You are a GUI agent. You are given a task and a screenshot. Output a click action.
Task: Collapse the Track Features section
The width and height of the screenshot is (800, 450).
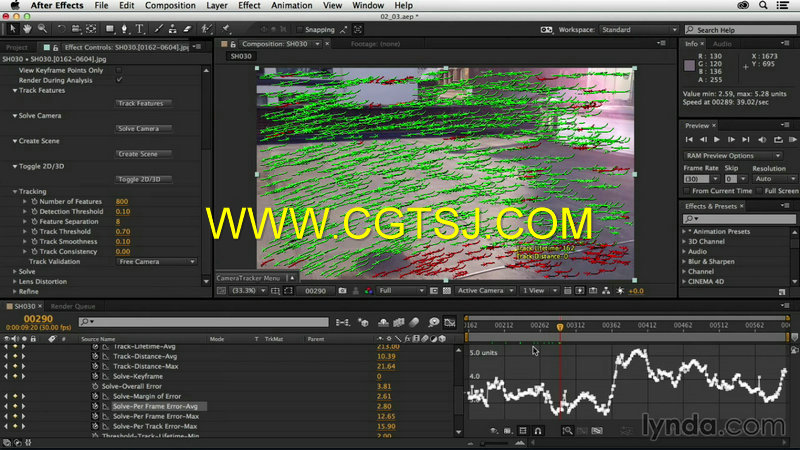15,90
